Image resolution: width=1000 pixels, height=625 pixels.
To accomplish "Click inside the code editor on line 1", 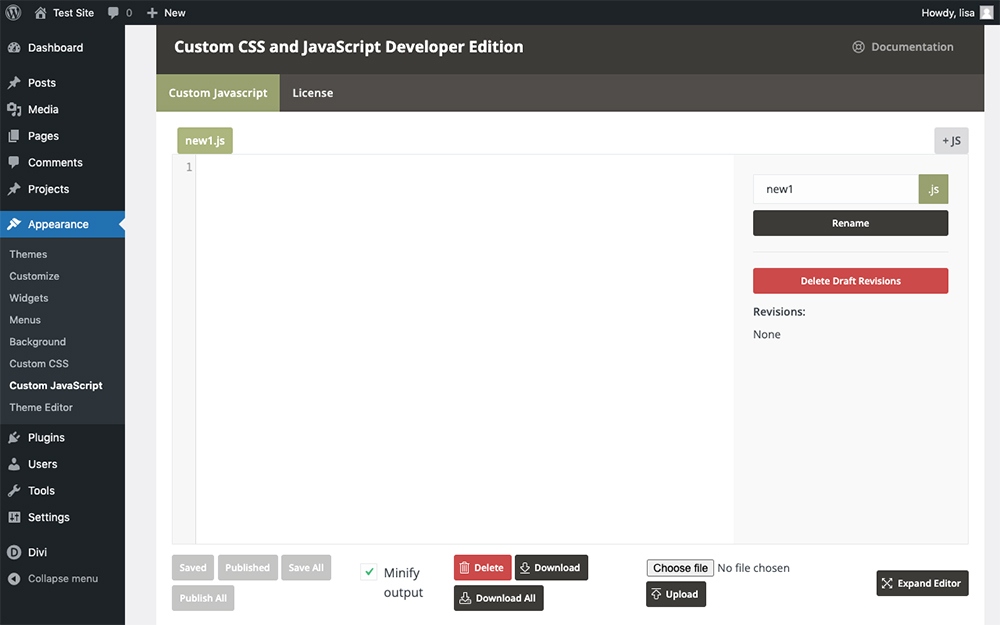I will 464,167.
